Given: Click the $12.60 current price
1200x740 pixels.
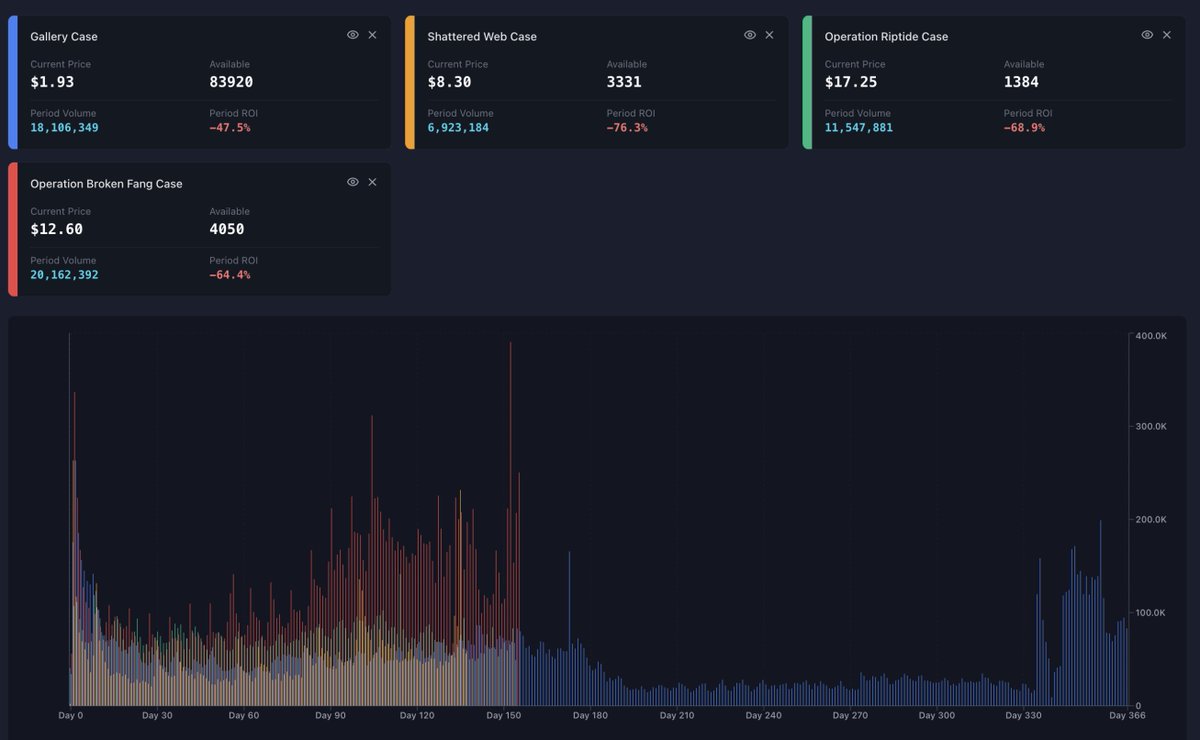Looking at the screenshot, I should [56, 229].
